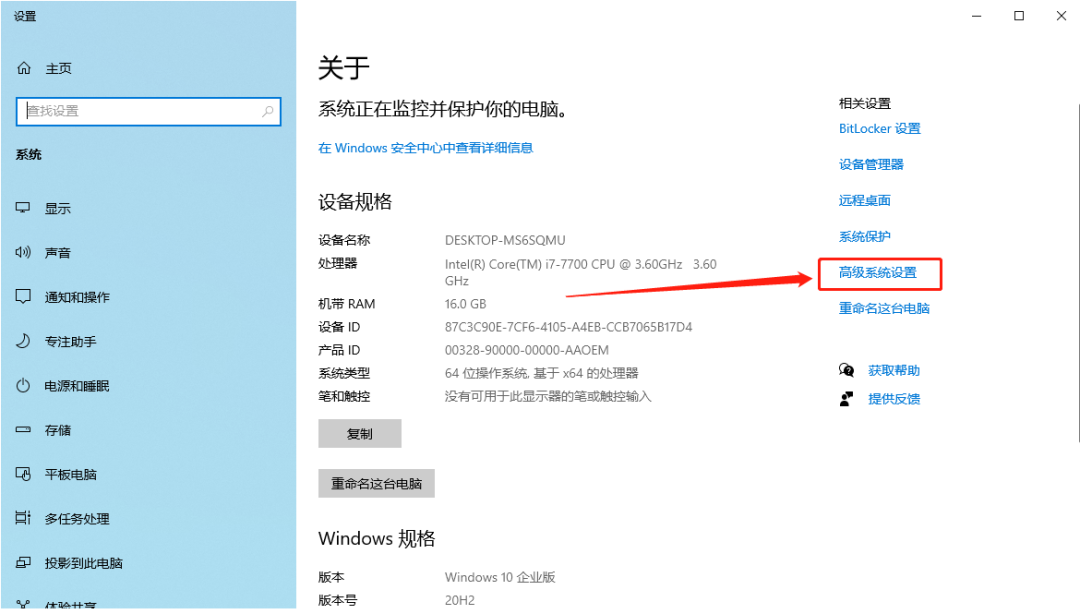The height and width of the screenshot is (614, 1080).
Task: Click the vertical scrollbar on the right
Action: 1077,272
